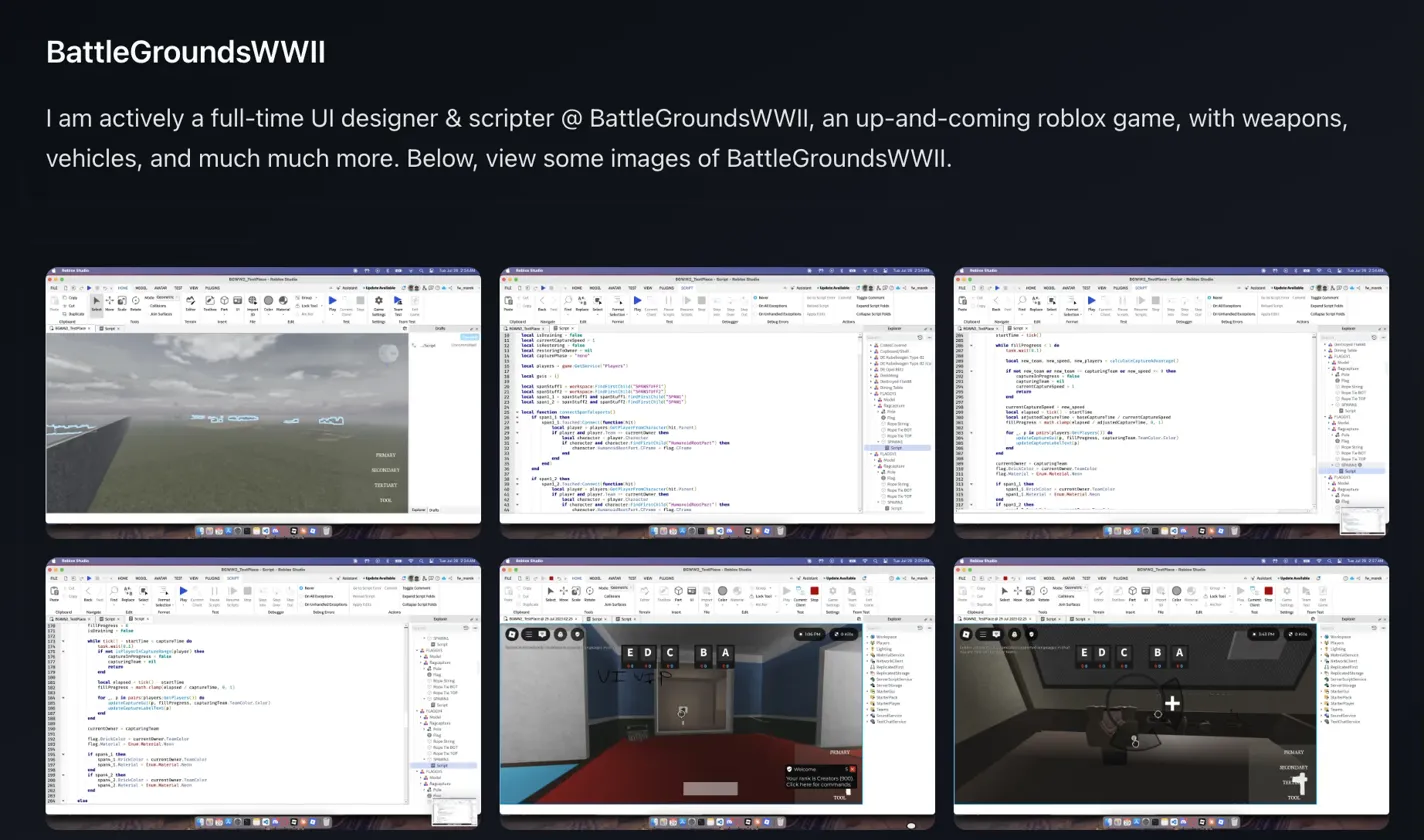Image resolution: width=1424 pixels, height=840 pixels.
Task: Click SECONDARY label in foggy terrain screenshot
Action: click(384, 470)
